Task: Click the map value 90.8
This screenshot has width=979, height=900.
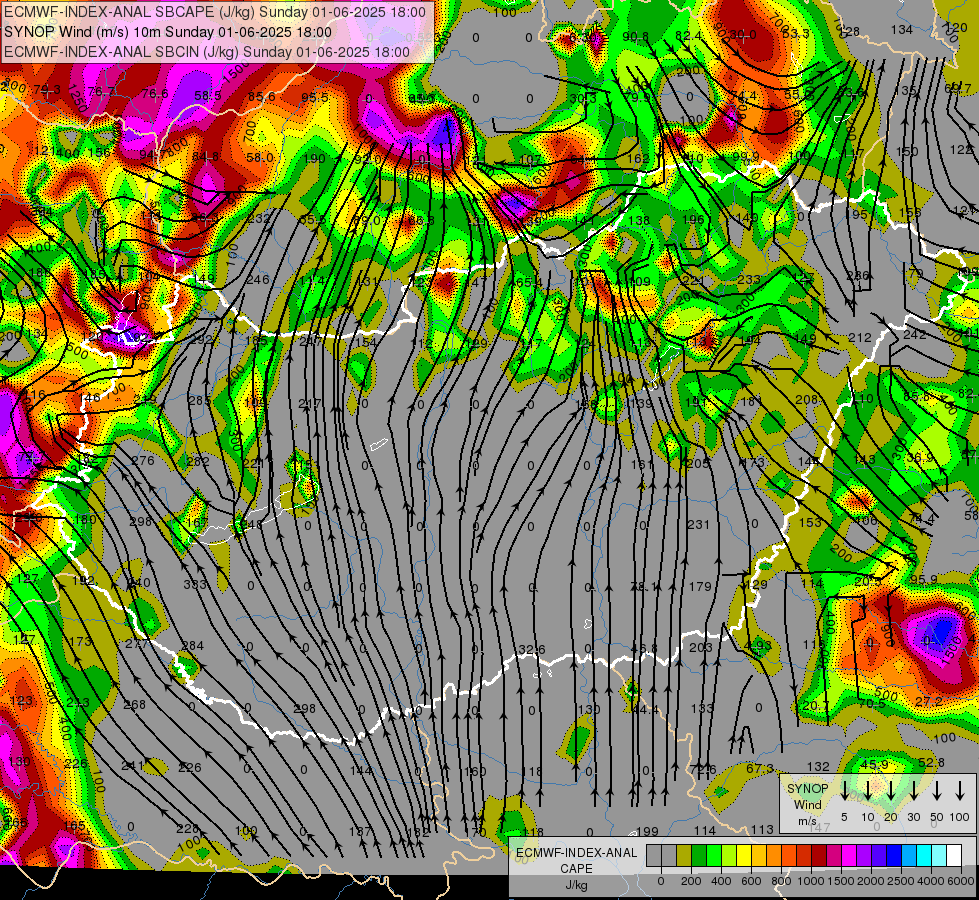Action: (x=636, y=37)
